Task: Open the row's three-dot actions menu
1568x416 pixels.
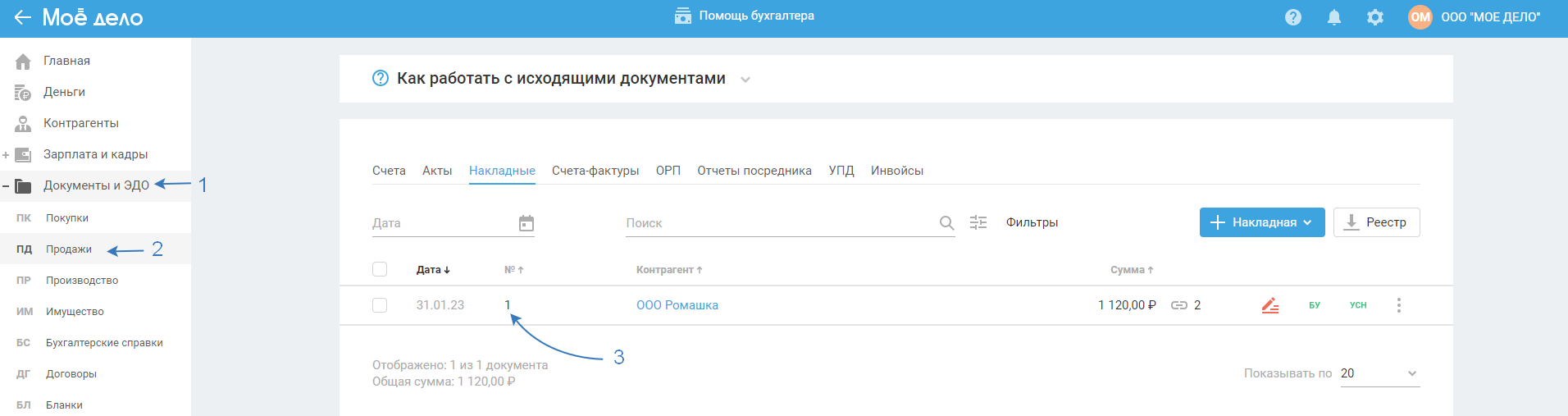Action: click(x=1399, y=305)
